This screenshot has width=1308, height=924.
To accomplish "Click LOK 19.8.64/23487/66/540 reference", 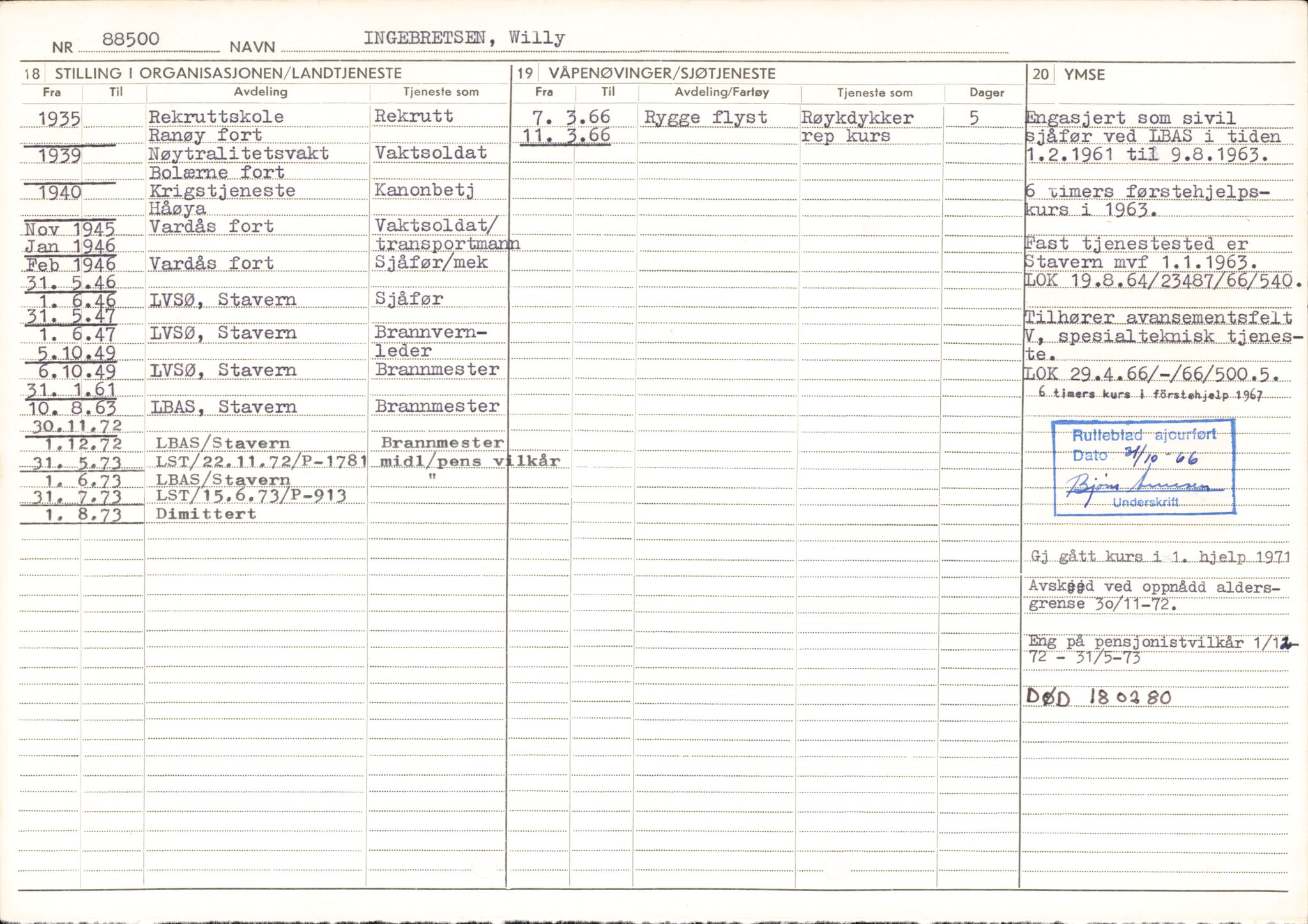I will coord(1163,280).
